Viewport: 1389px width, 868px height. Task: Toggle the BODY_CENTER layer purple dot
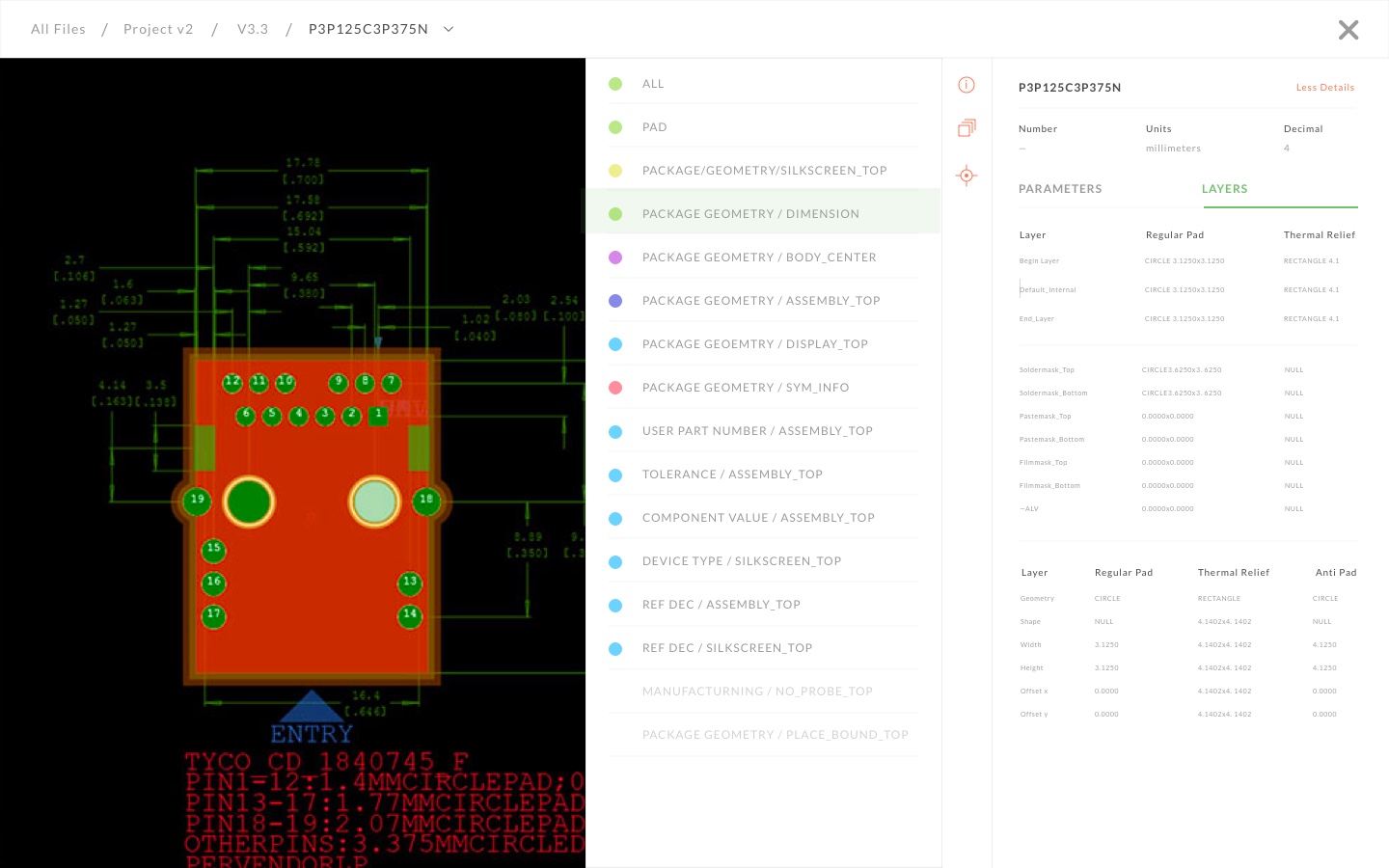tap(615, 258)
